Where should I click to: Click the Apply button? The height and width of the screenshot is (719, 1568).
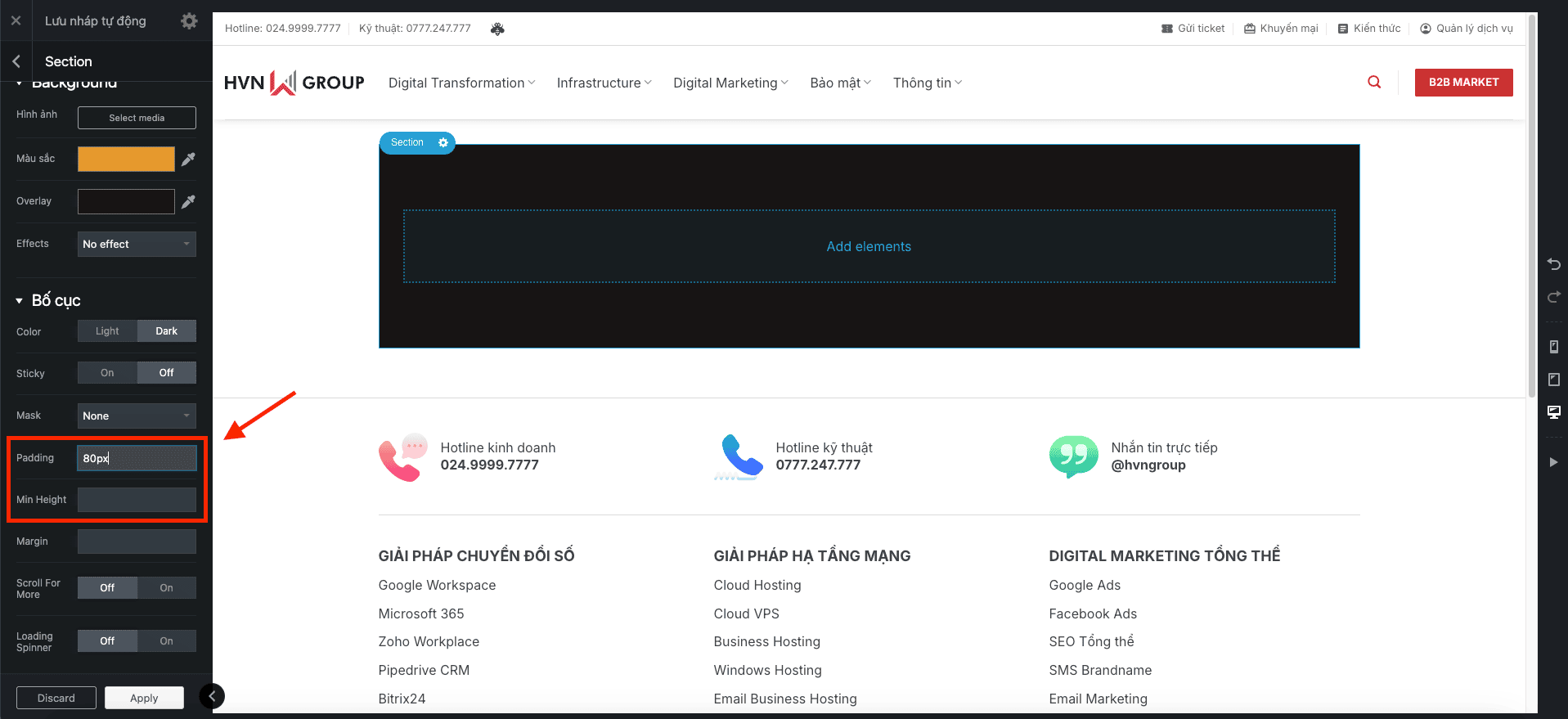(144, 698)
